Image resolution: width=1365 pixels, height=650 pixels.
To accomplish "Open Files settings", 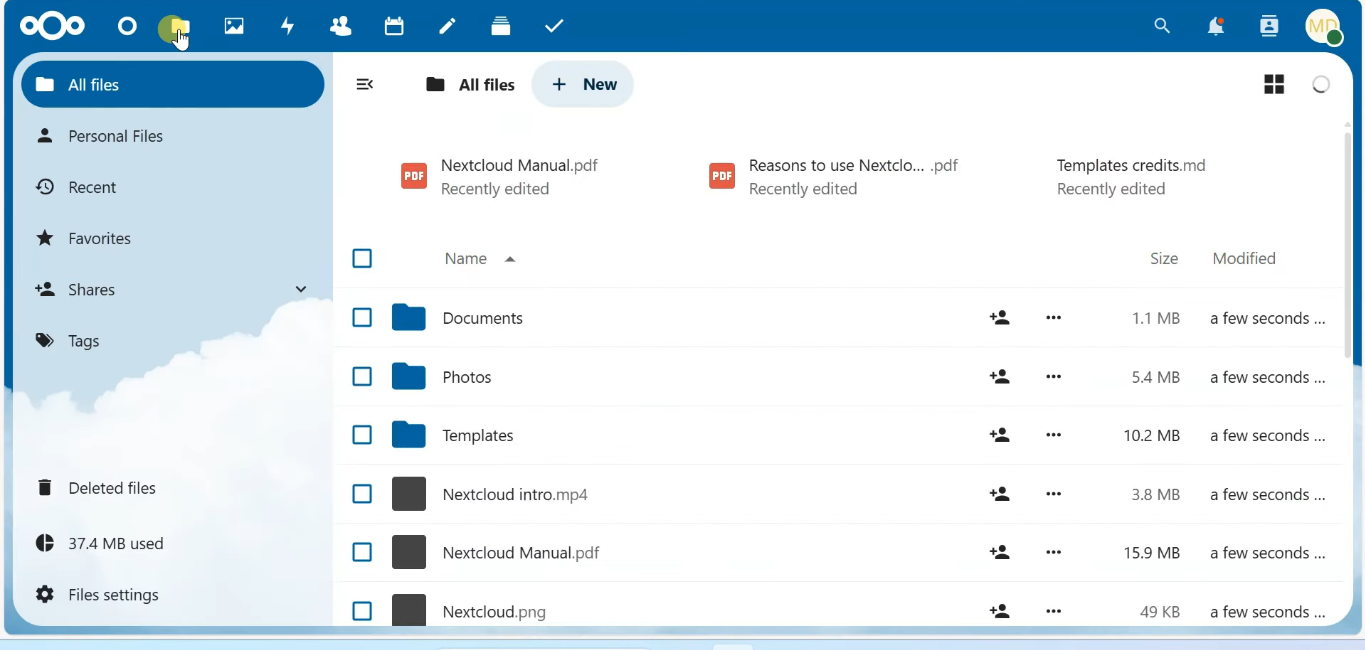I will tap(173, 596).
